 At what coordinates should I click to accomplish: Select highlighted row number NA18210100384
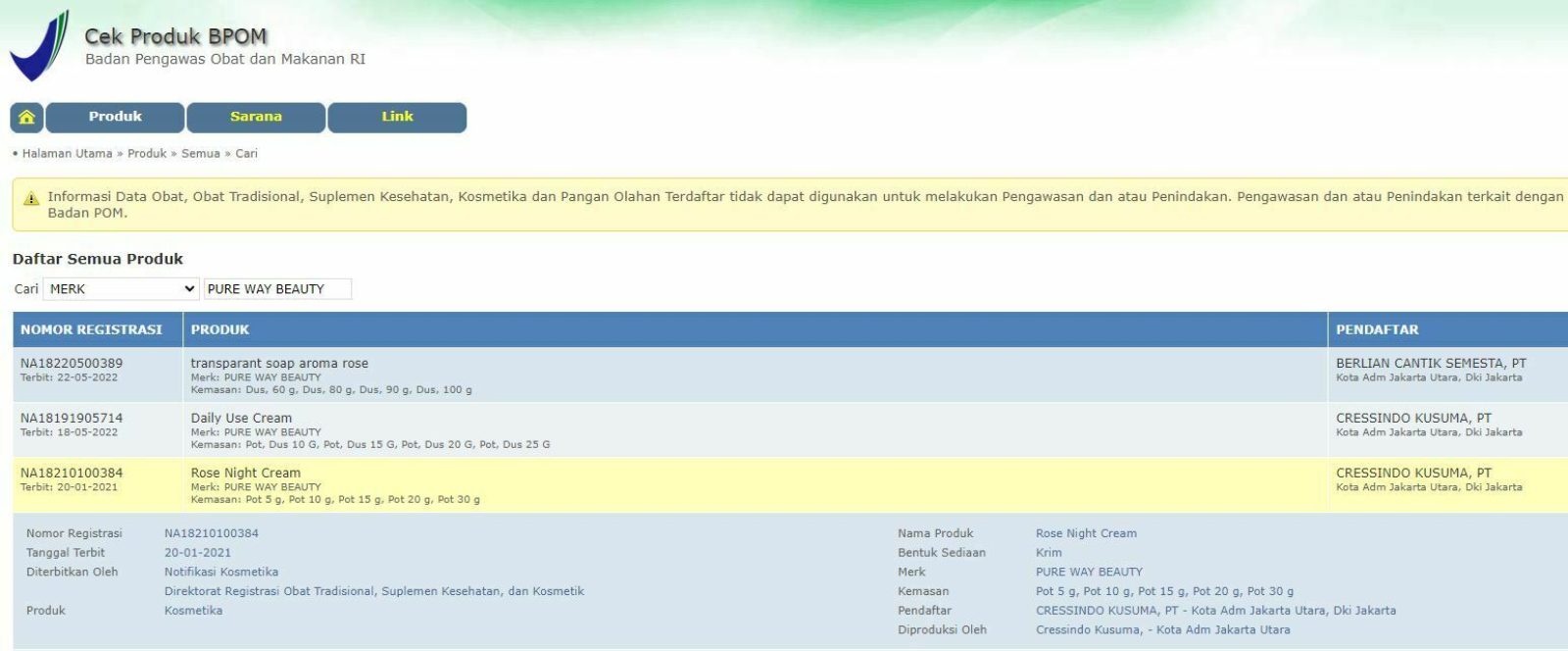pyautogui.click(x=72, y=473)
